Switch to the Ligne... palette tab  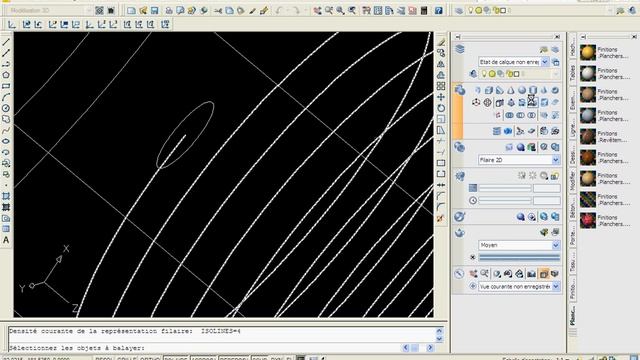click(x=572, y=127)
